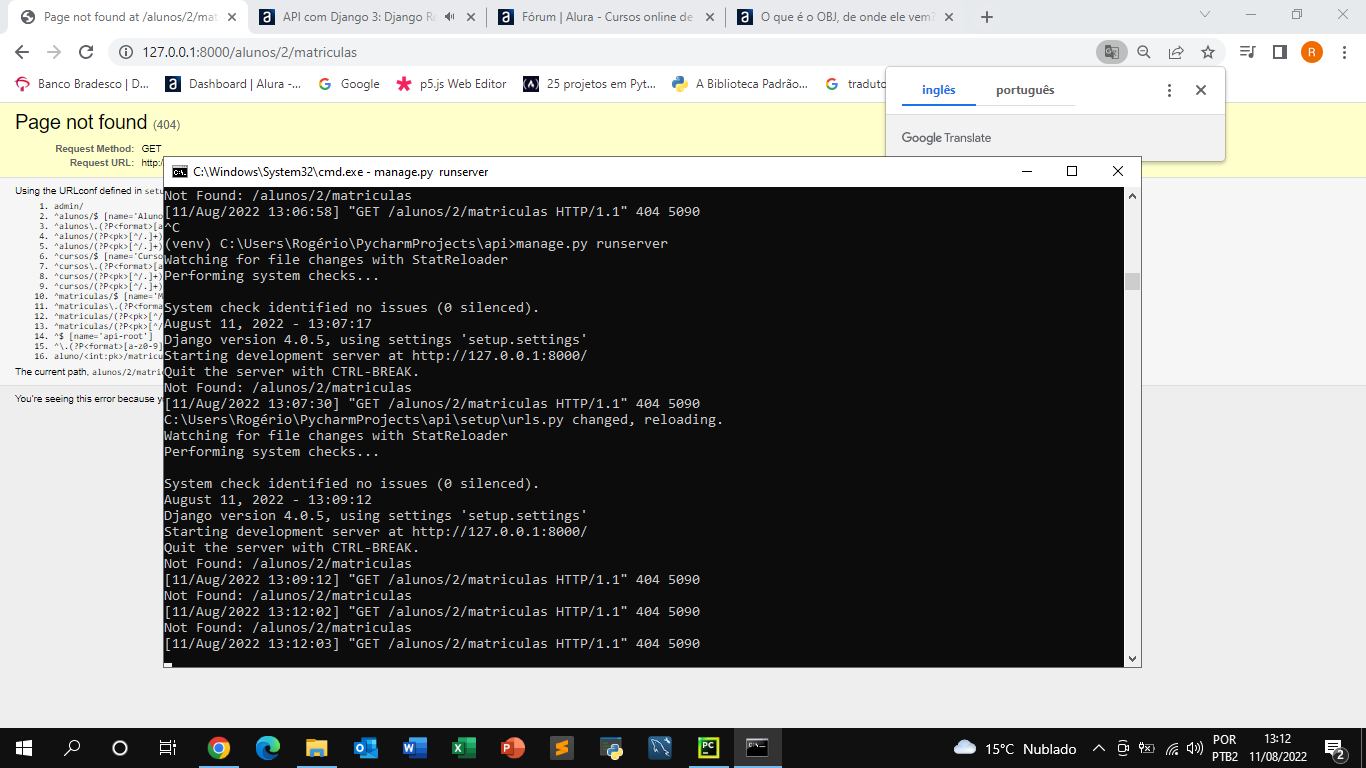Viewport: 1366px width, 768px height.
Task: Close the 'Page not found' tab
Action: [x=230, y=17]
